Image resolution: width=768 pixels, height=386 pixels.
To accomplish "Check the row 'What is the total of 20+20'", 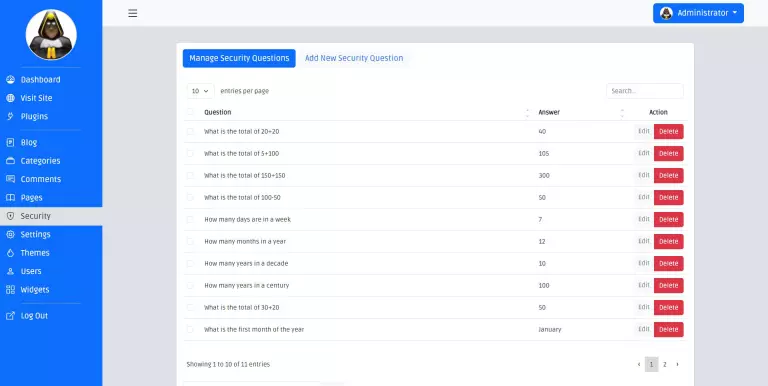I will point(190,131).
